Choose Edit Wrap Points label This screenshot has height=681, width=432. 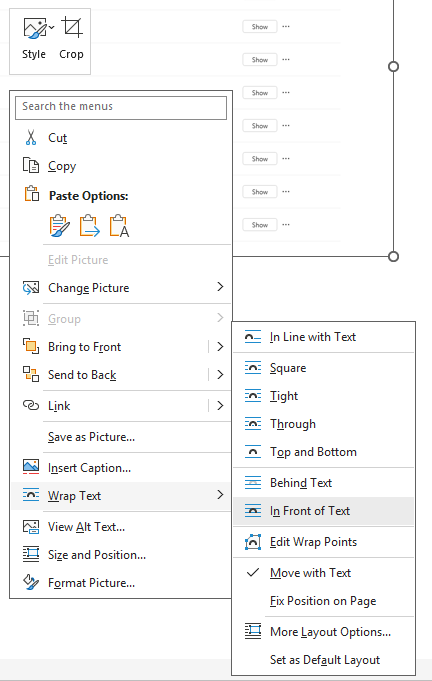pos(313,542)
